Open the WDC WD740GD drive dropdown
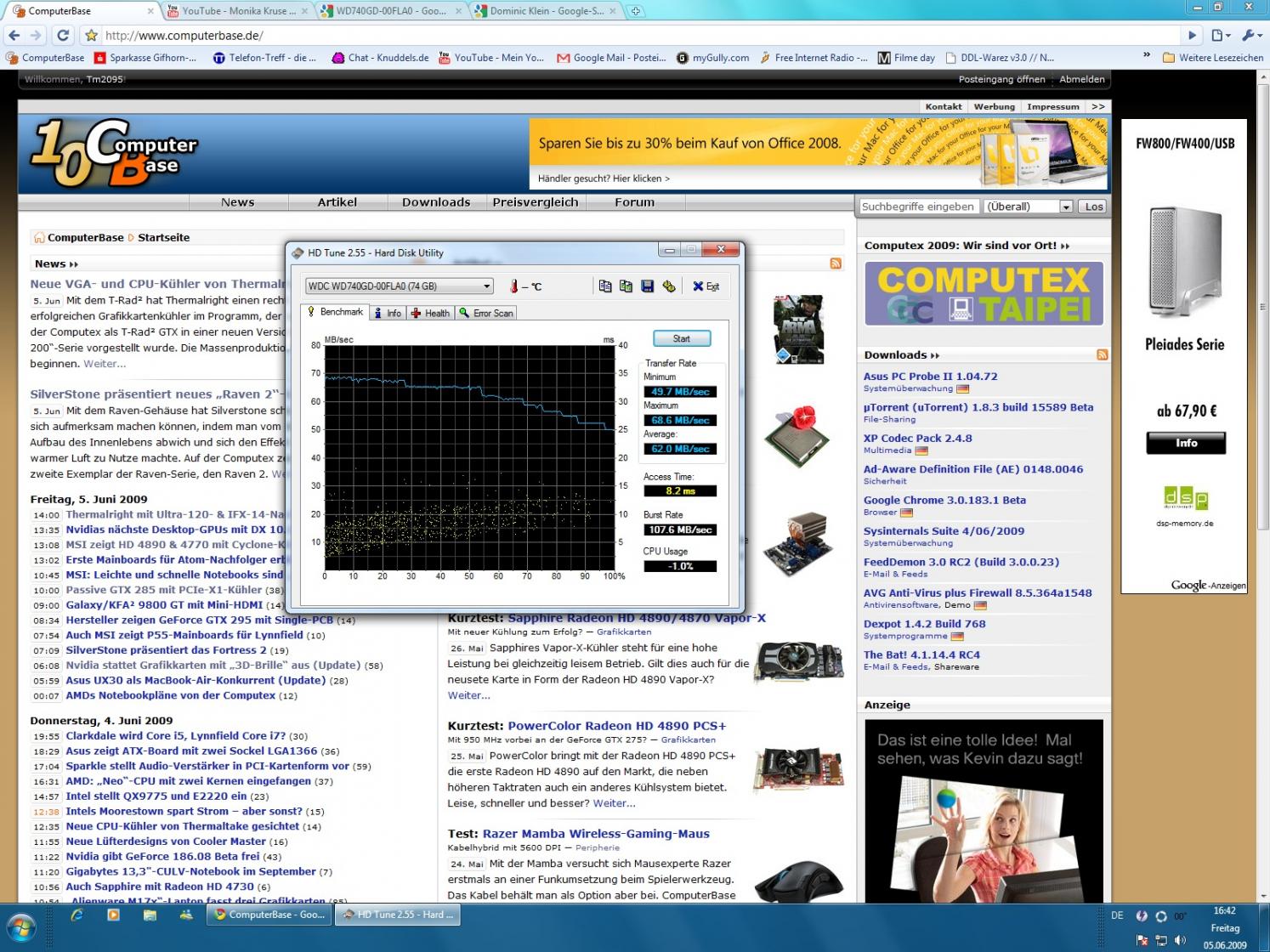 (399, 286)
